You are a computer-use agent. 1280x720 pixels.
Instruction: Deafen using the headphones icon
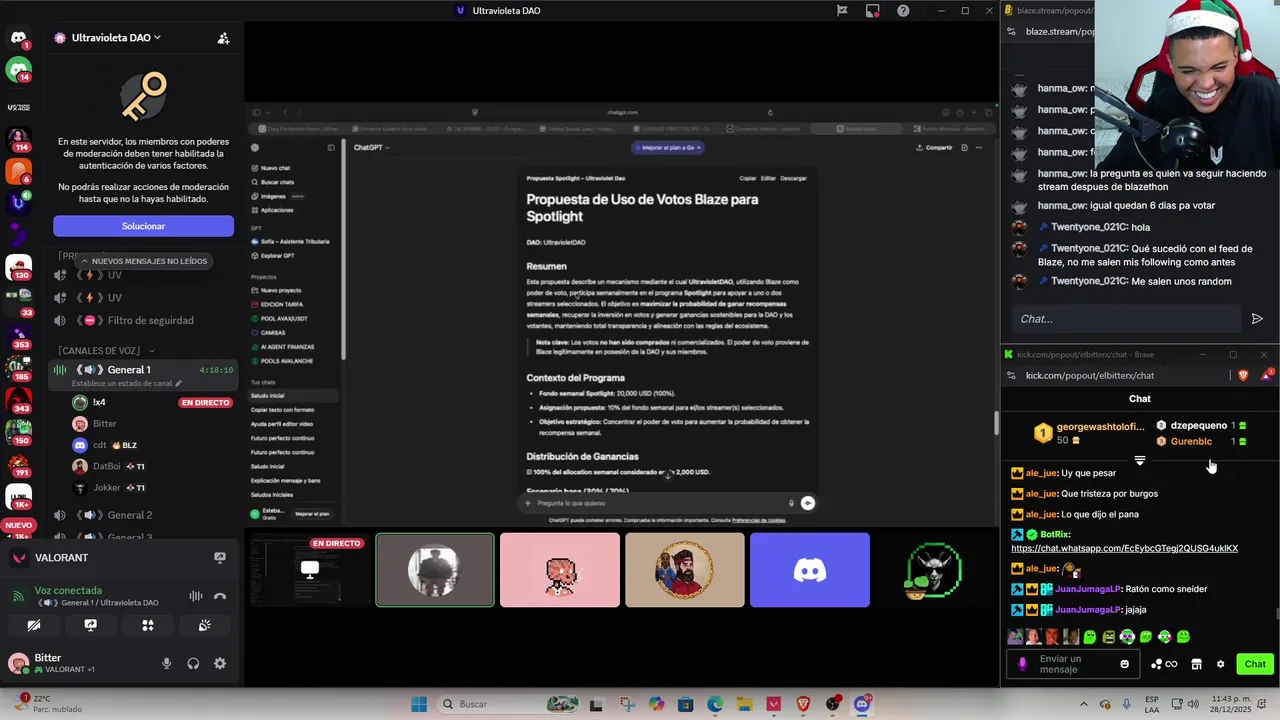pos(193,663)
